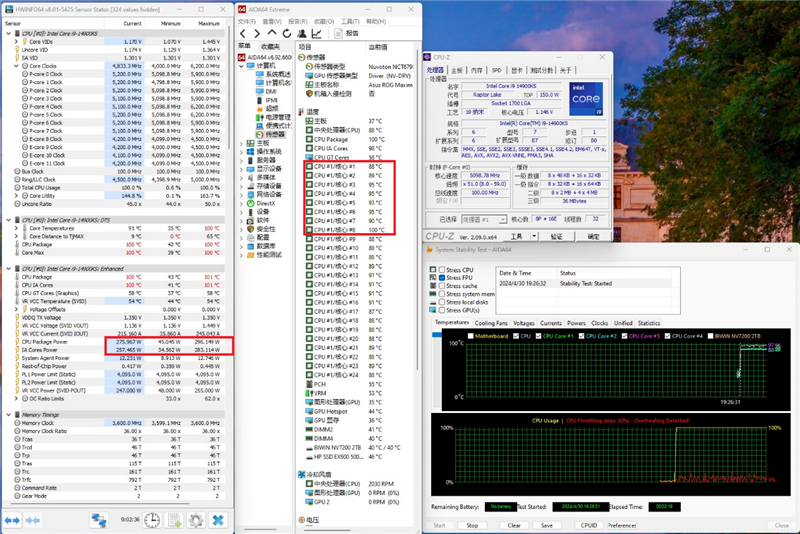Click HWiNFO log file icon
This screenshot has height=534, width=800.
coord(174,520)
